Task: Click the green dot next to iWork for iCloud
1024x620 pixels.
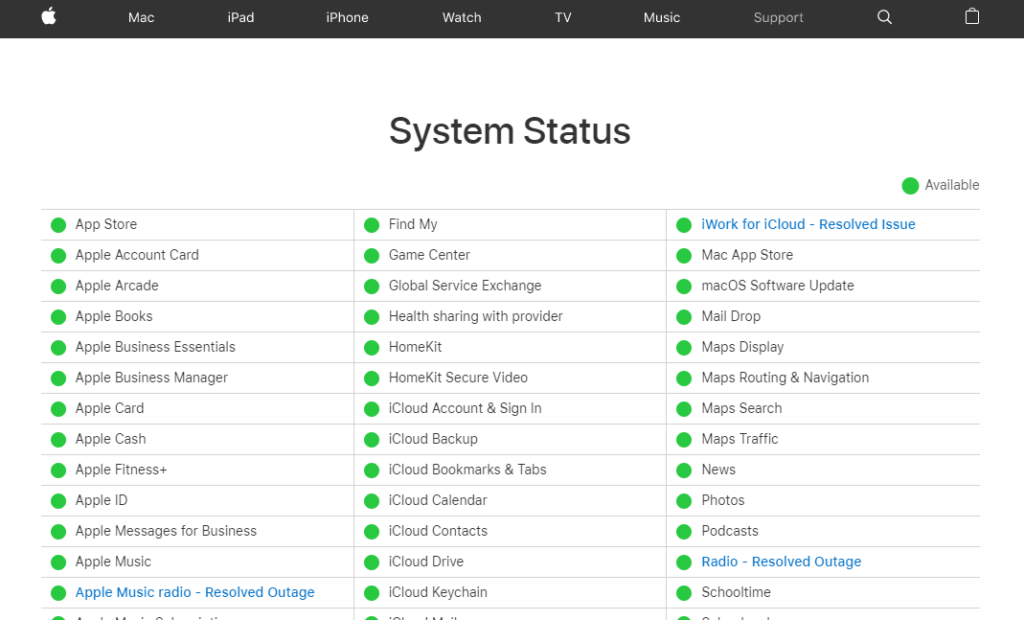Action: [x=684, y=225]
